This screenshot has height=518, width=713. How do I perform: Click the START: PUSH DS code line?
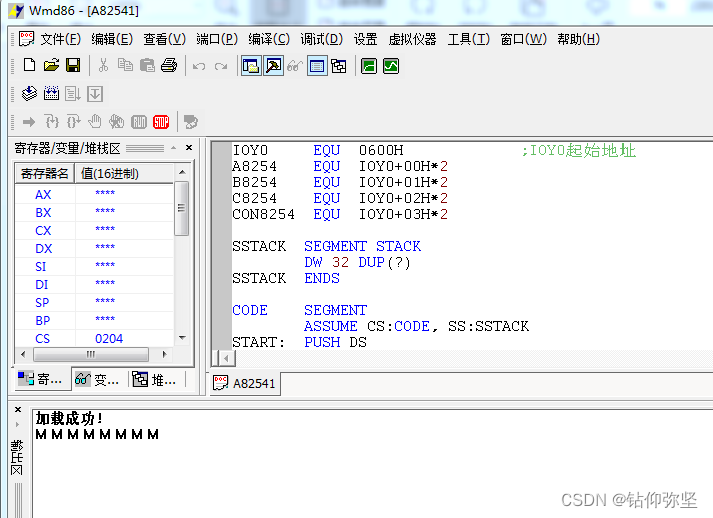(x=299, y=342)
